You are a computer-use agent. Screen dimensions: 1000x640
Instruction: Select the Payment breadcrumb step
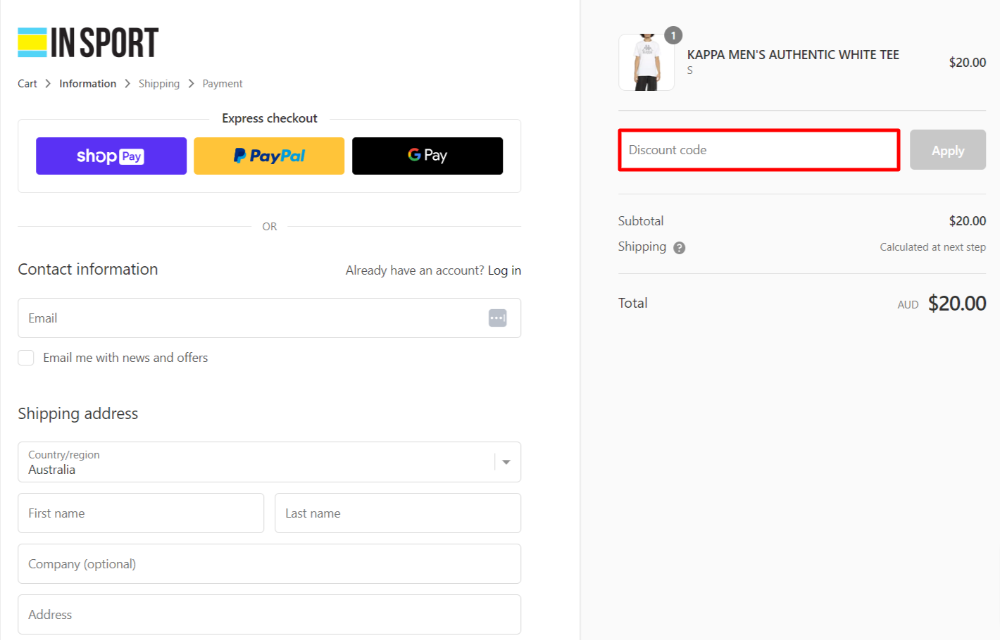tap(222, 84)
